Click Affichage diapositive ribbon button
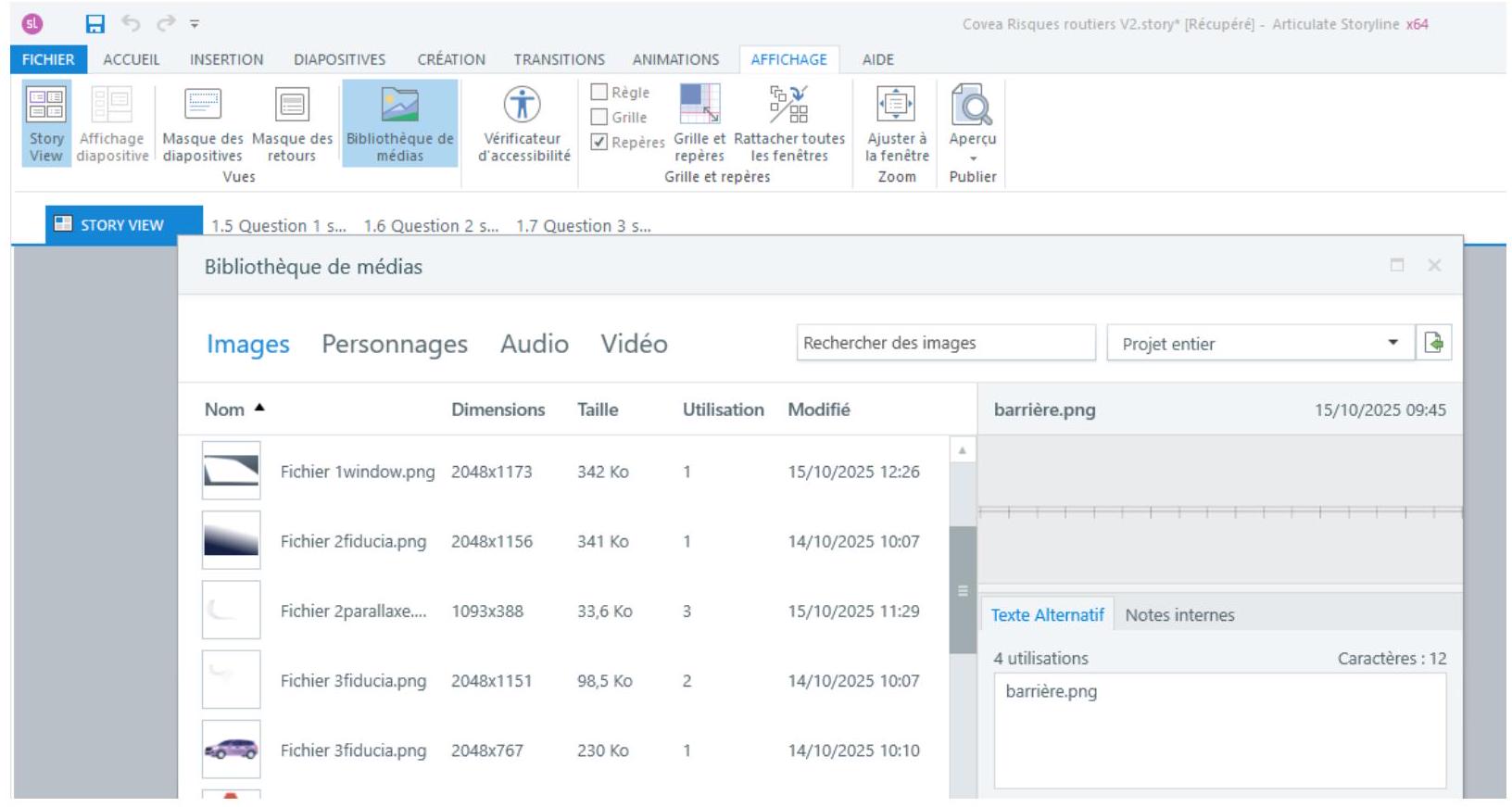Screen dimensions: 1512x807 [x=112, y=124]
